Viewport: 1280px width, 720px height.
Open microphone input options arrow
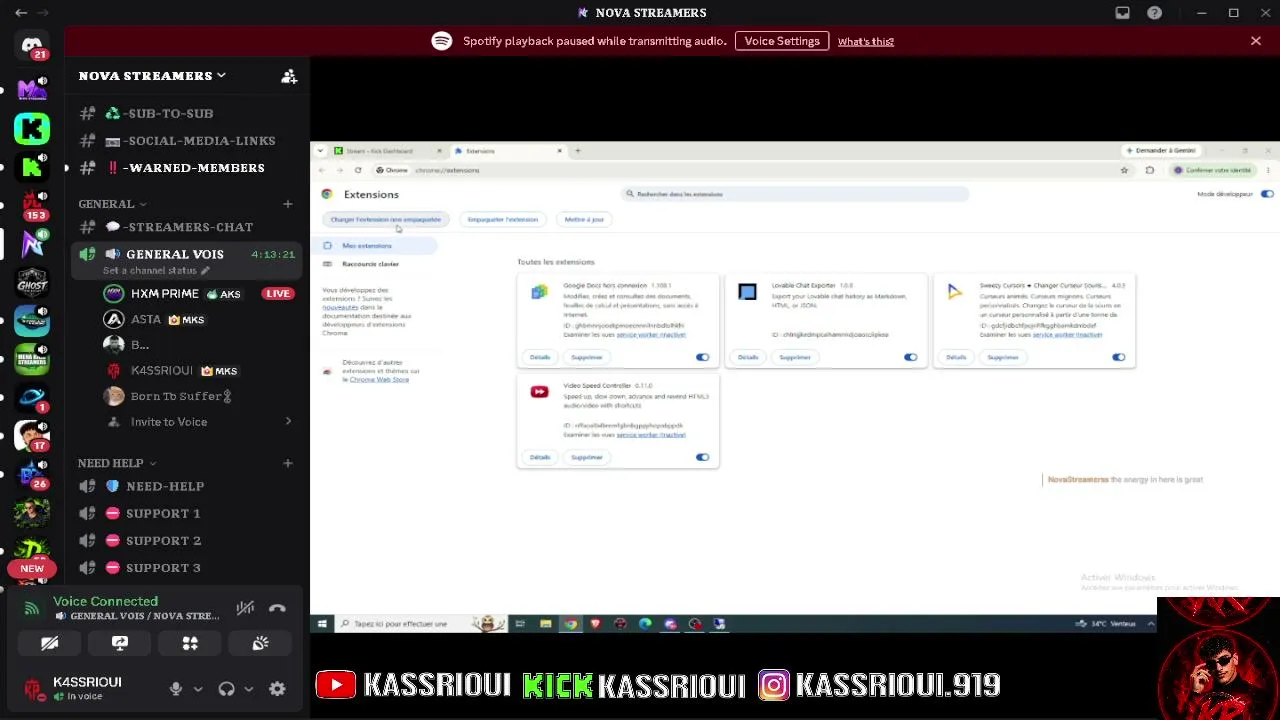[x=198, y=688]
